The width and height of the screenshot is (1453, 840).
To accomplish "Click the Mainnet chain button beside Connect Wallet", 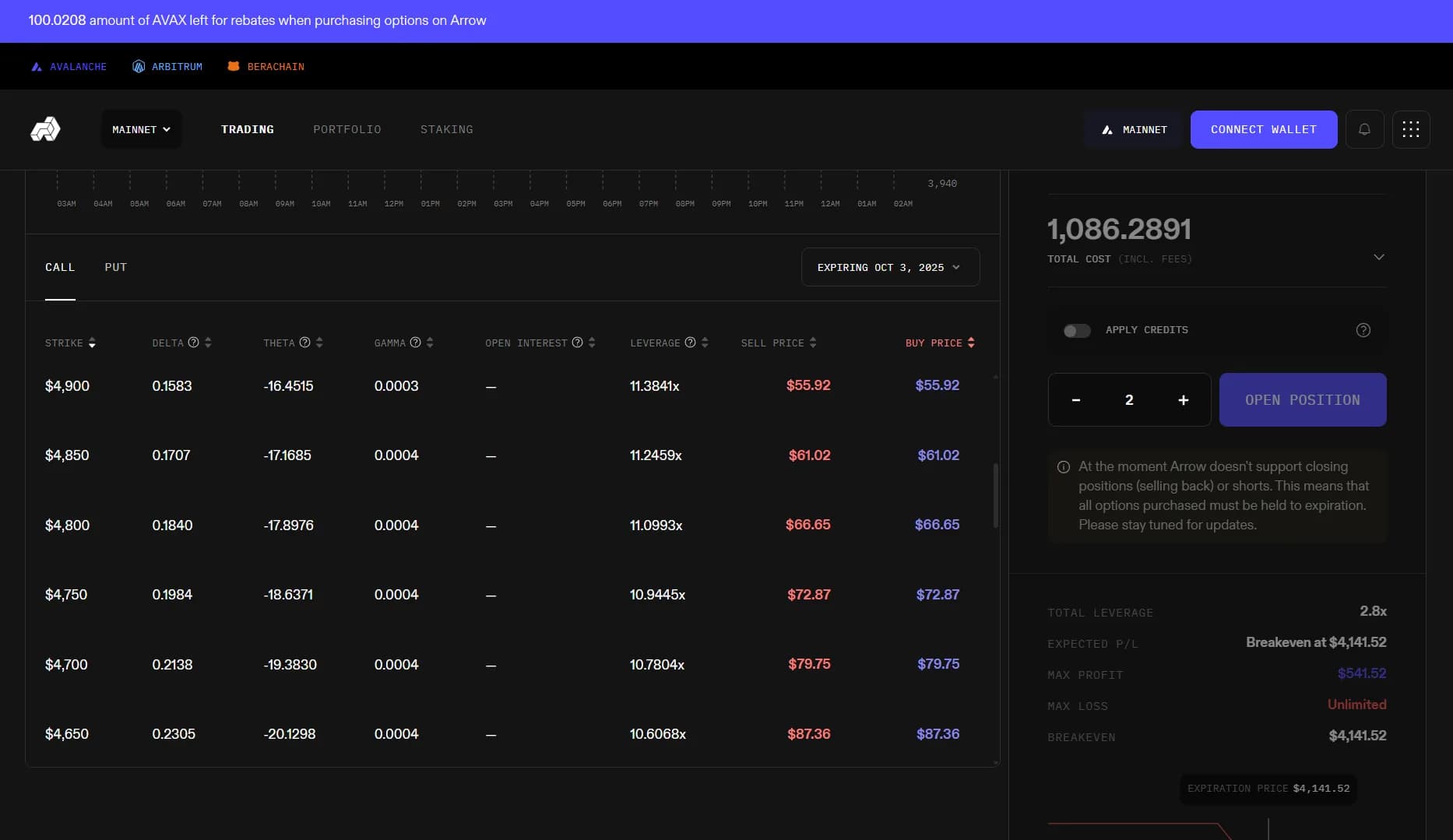I will point(1134,129).
